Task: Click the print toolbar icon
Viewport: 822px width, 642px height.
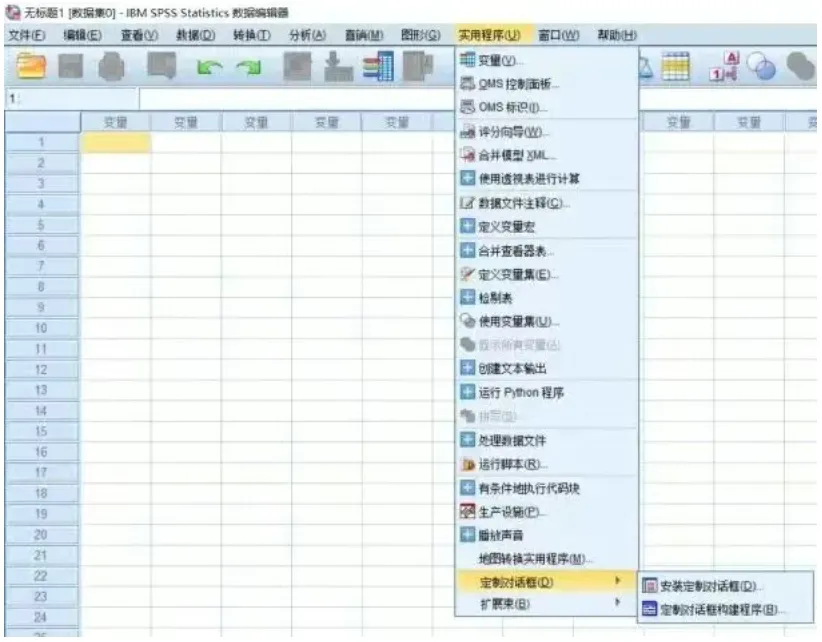Action: click(x=111, y=67)
